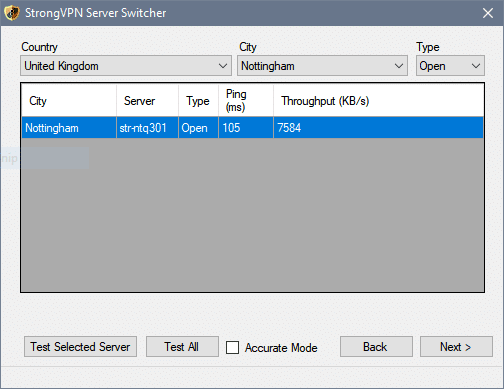Sort by the Server column header
Viewport: 504px width, 389px height.
pos(147,101)
